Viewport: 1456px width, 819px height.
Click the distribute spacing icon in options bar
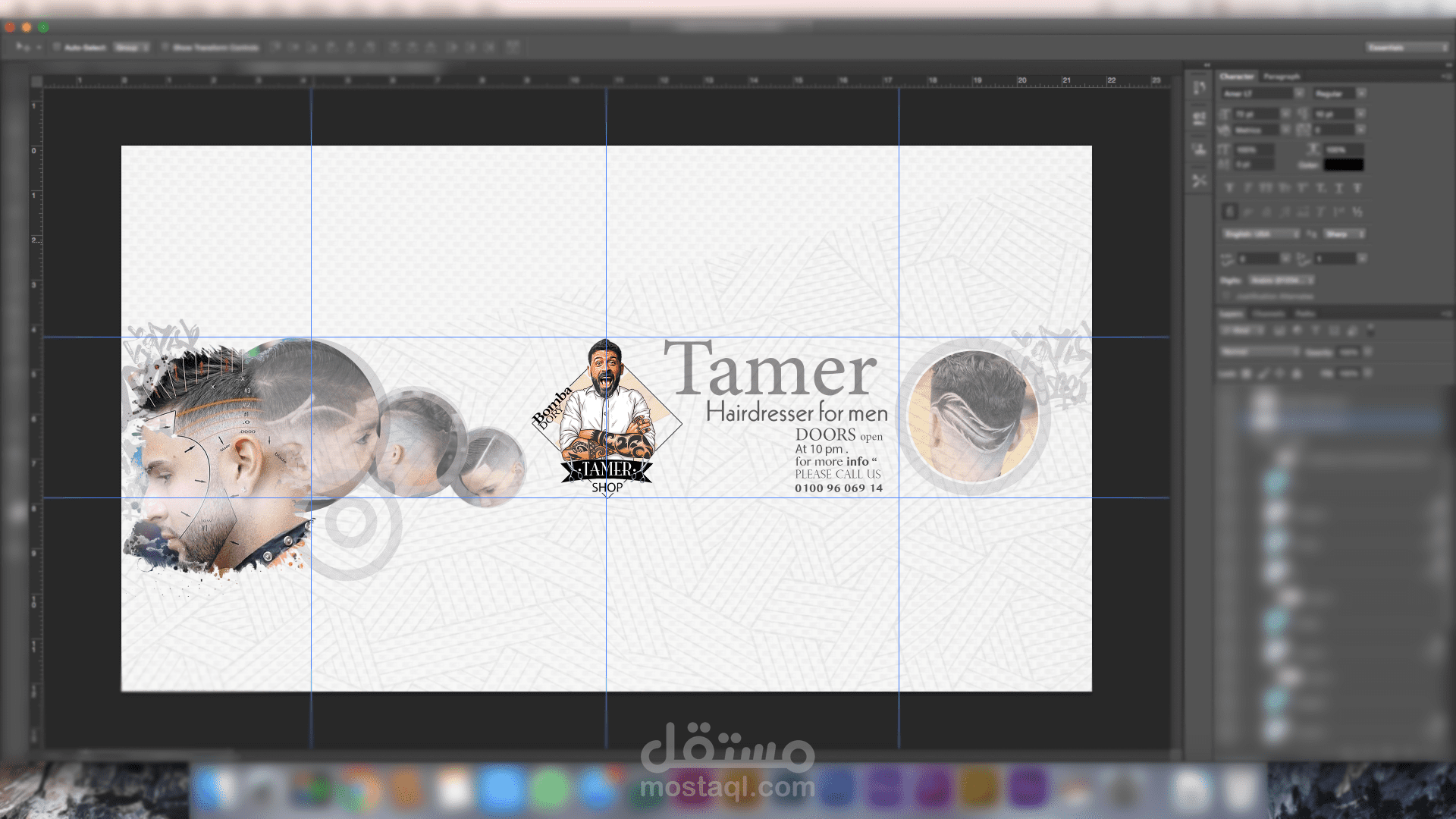(x=513, y=47)
